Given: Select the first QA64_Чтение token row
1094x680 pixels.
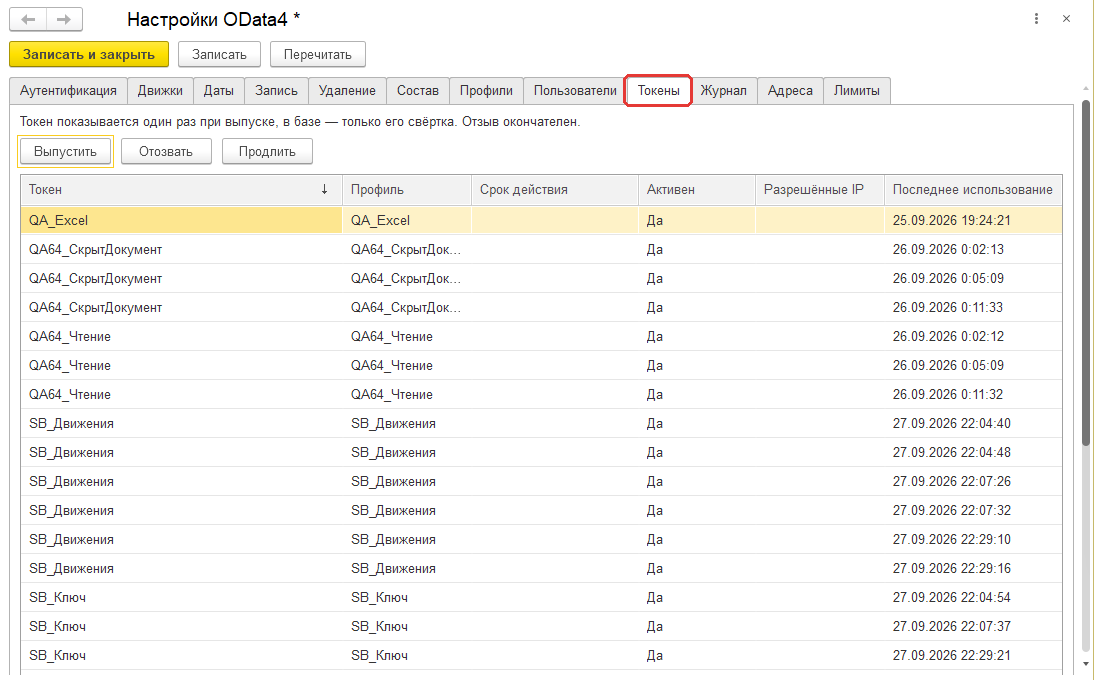Looking at the screenshot, I should (541, 336).
